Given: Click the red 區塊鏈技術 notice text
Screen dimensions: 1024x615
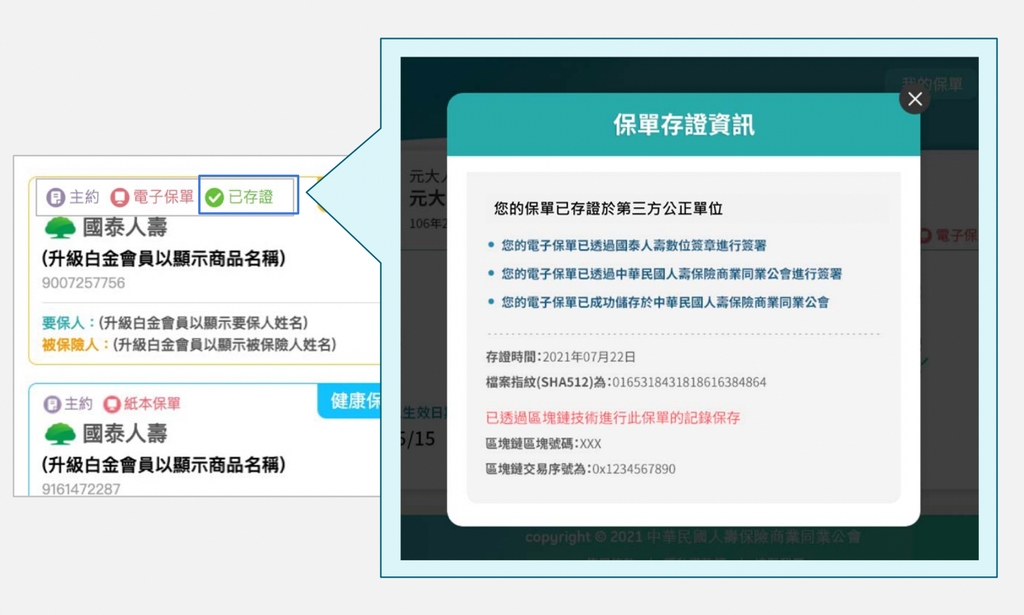Looking at the screenshot, I should (613, 418).
